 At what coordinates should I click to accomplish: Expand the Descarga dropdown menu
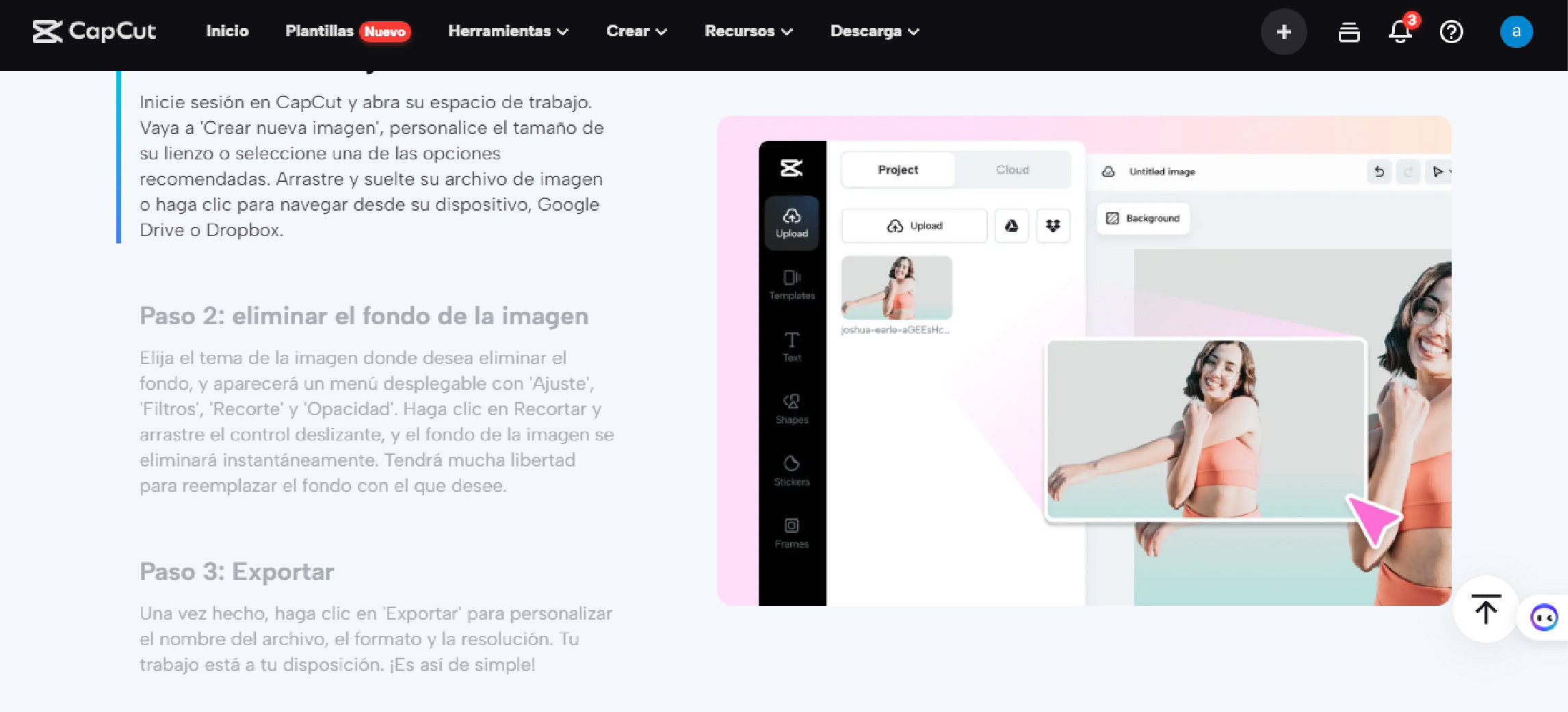tap(874, 31)
